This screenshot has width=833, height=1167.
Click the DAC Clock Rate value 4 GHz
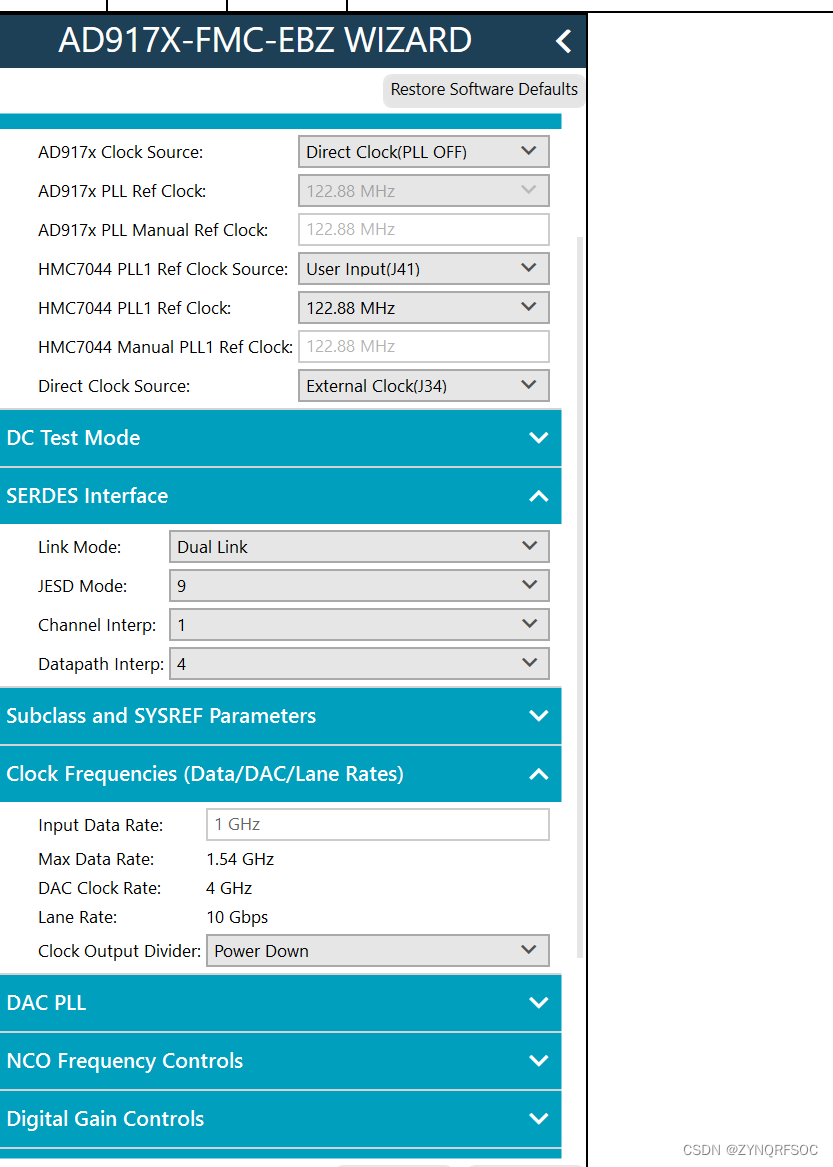229,888
